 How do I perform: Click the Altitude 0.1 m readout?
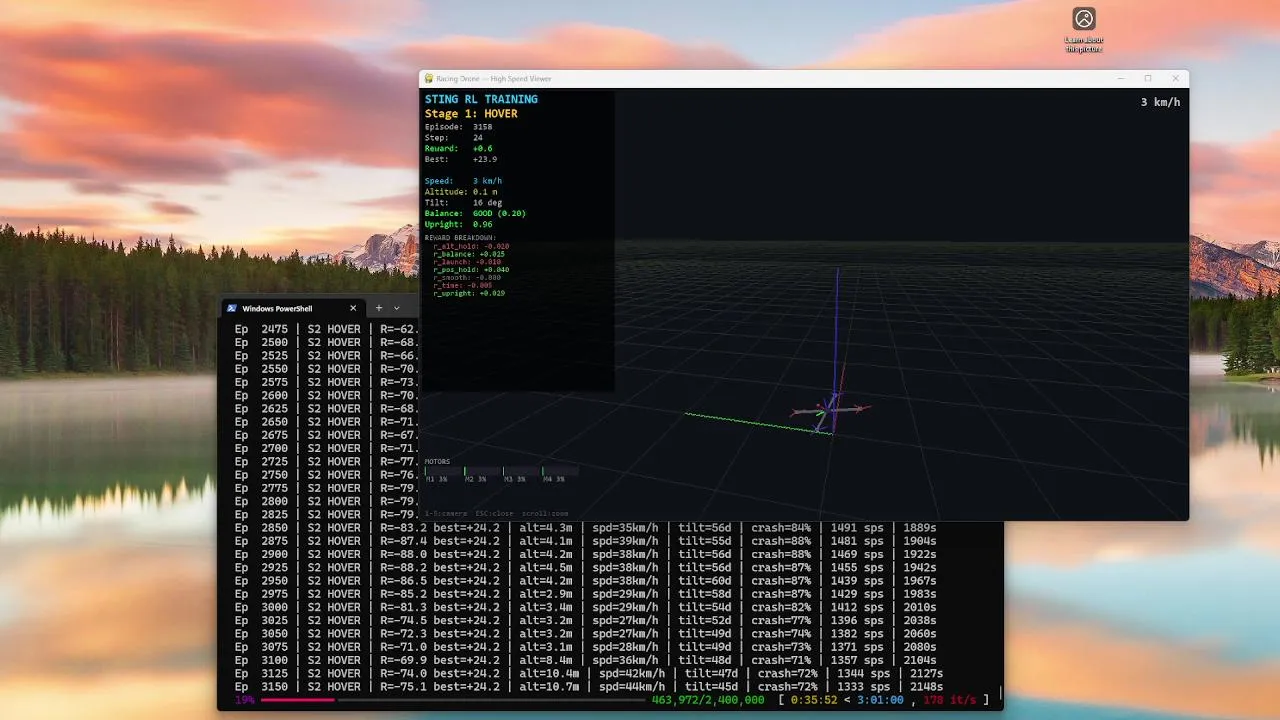(461, 192)
